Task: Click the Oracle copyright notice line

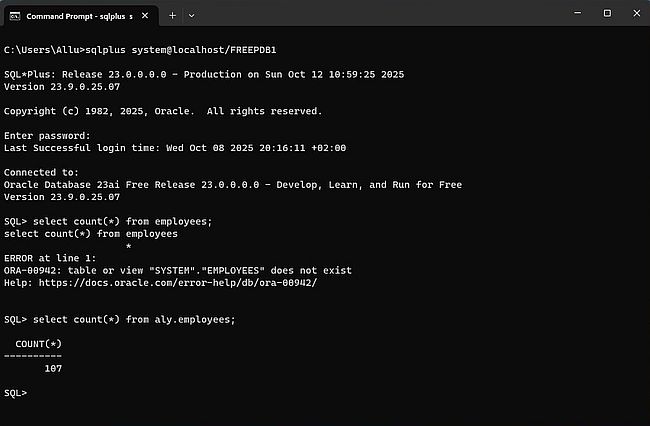Action: [163, 110]
